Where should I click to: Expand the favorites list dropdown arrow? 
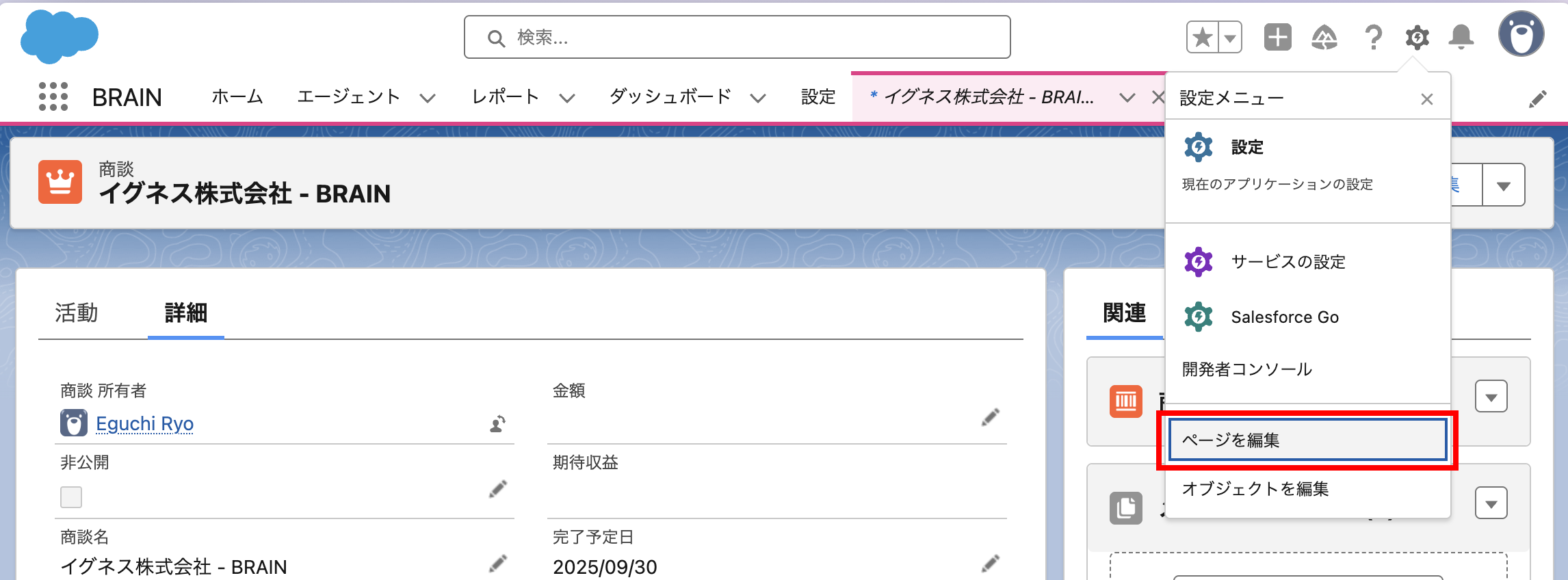pyautogui.click(x=1230, y=38)
